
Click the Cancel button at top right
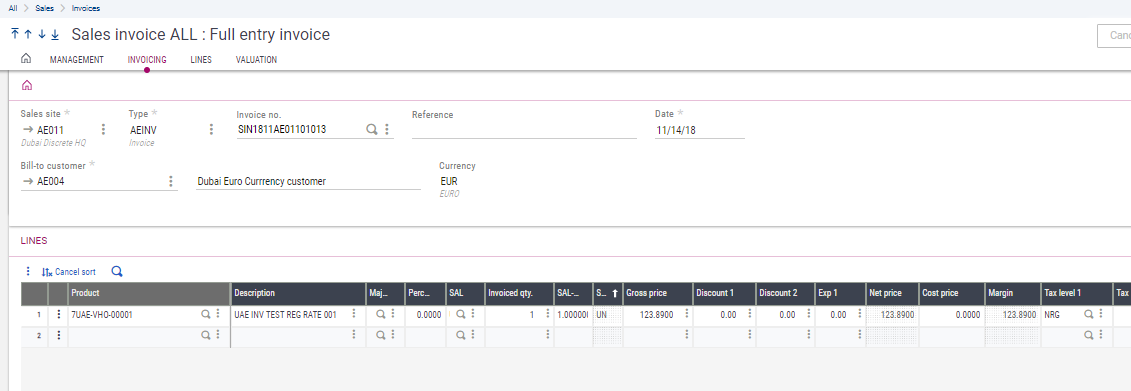1114,35
